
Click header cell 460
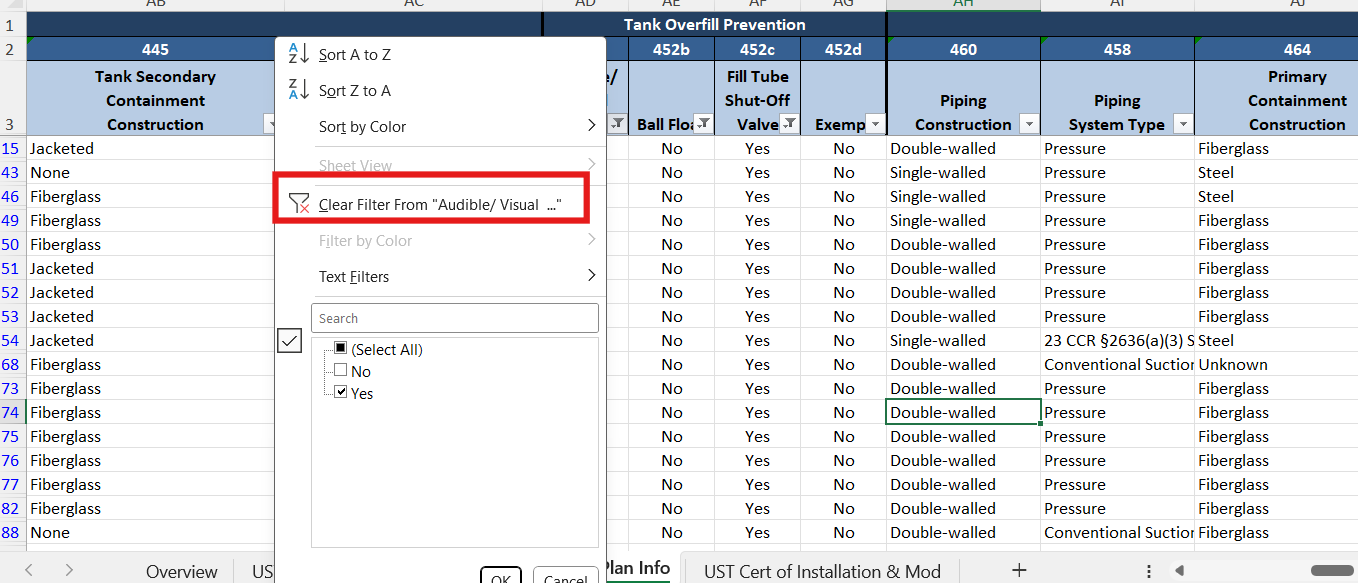pyautogui.click(x=963, y=49)
